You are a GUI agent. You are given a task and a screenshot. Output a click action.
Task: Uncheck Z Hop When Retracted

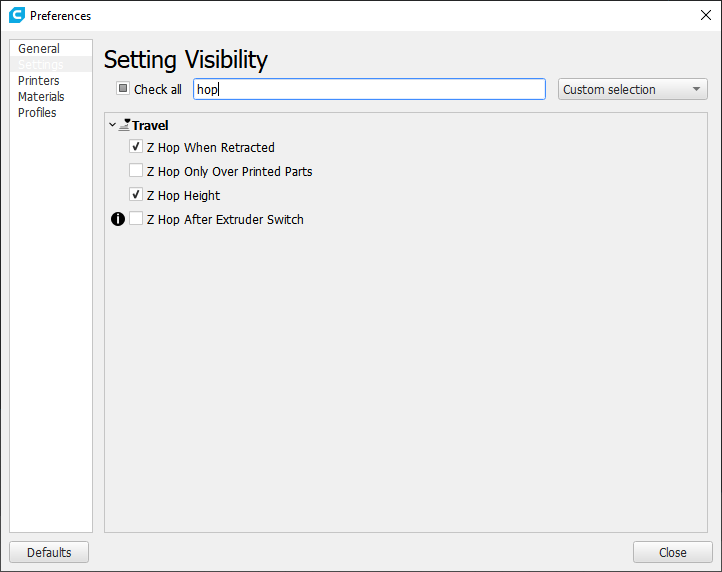136,147
